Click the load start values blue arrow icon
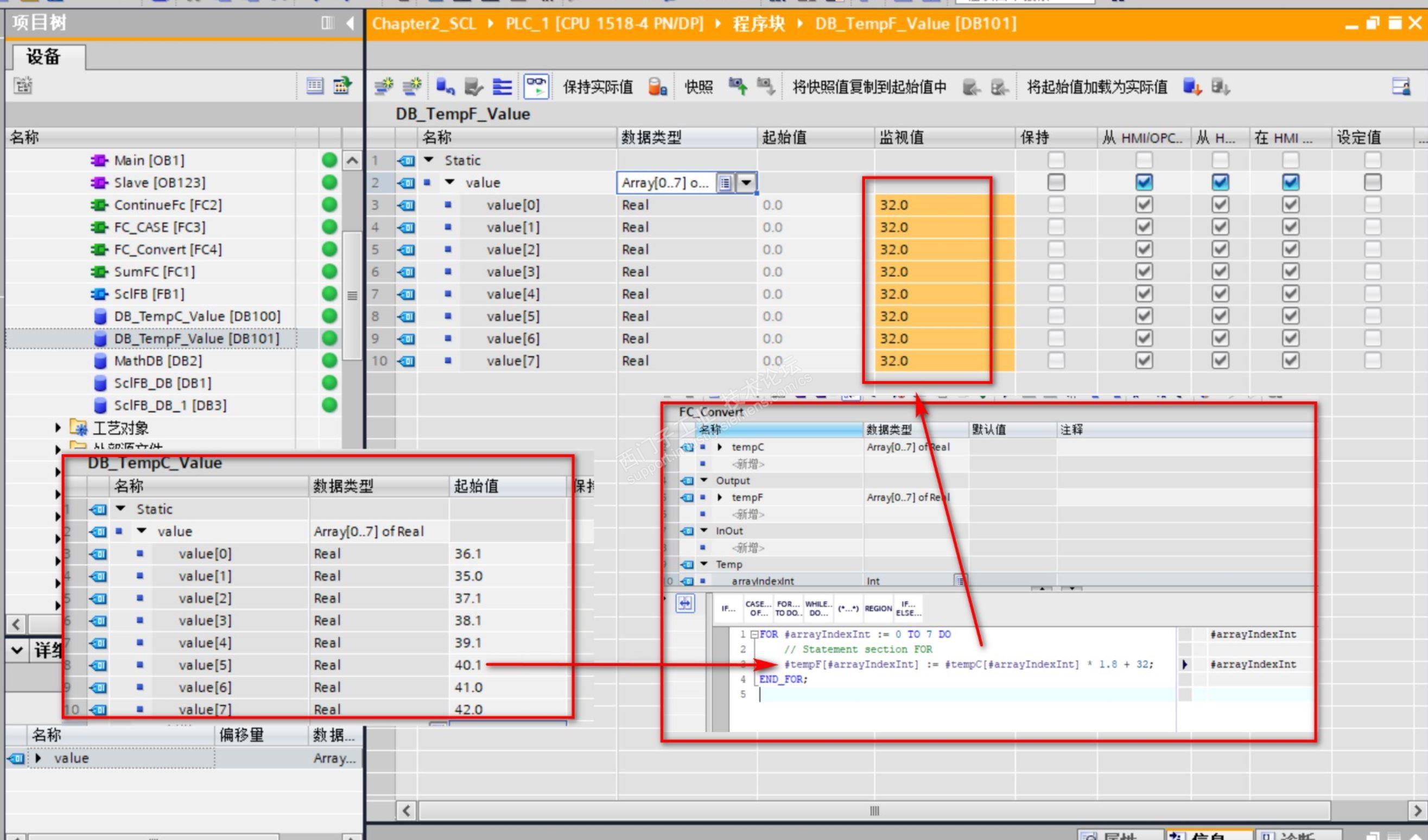 1192,87
